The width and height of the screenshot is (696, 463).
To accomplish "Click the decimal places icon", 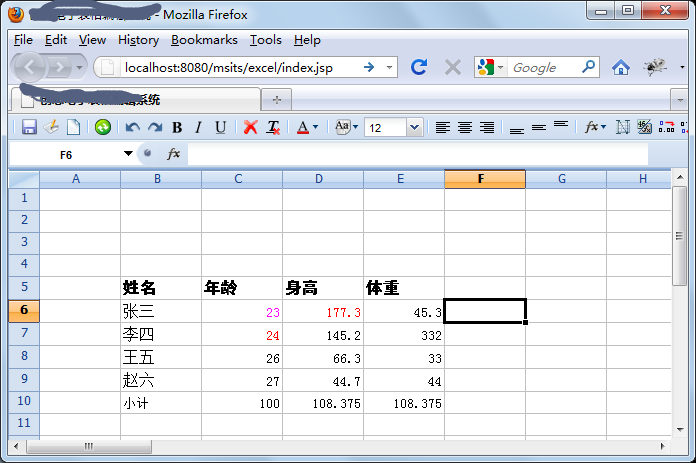I will click(666, 127).
